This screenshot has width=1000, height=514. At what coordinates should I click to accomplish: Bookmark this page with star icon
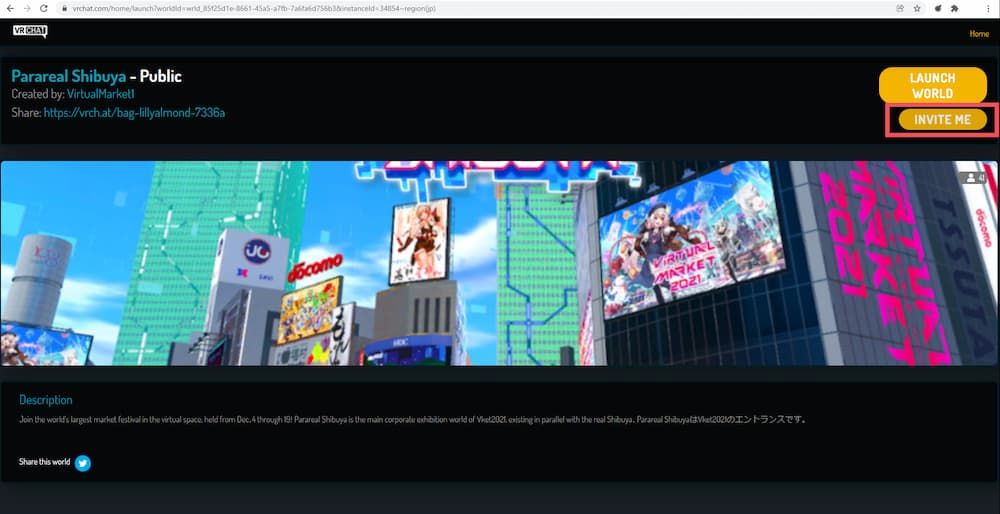917,9
